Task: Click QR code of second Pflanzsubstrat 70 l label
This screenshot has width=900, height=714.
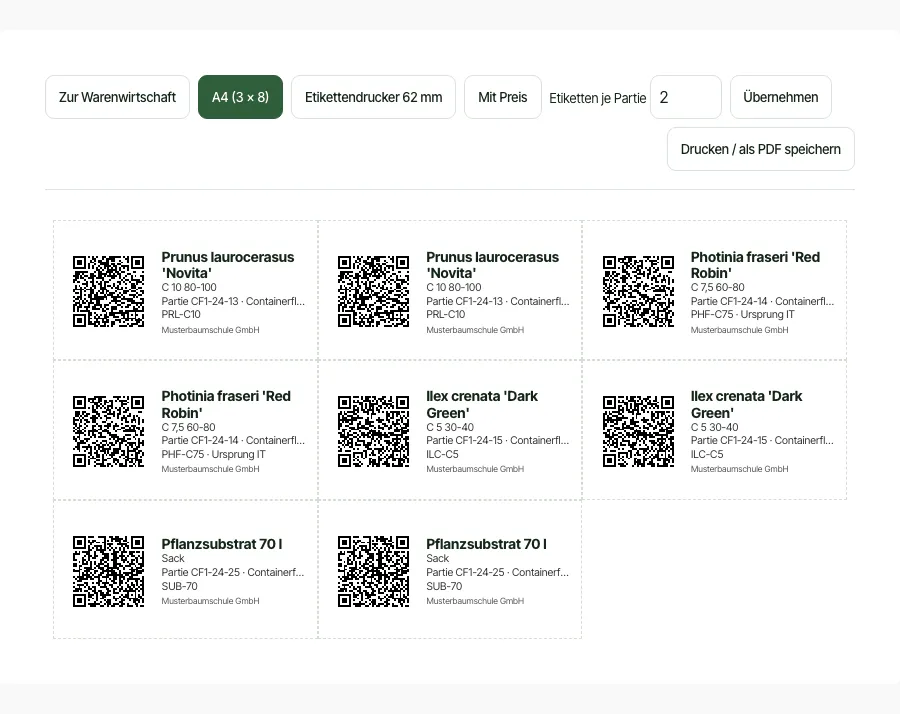Action: (374, 572)
